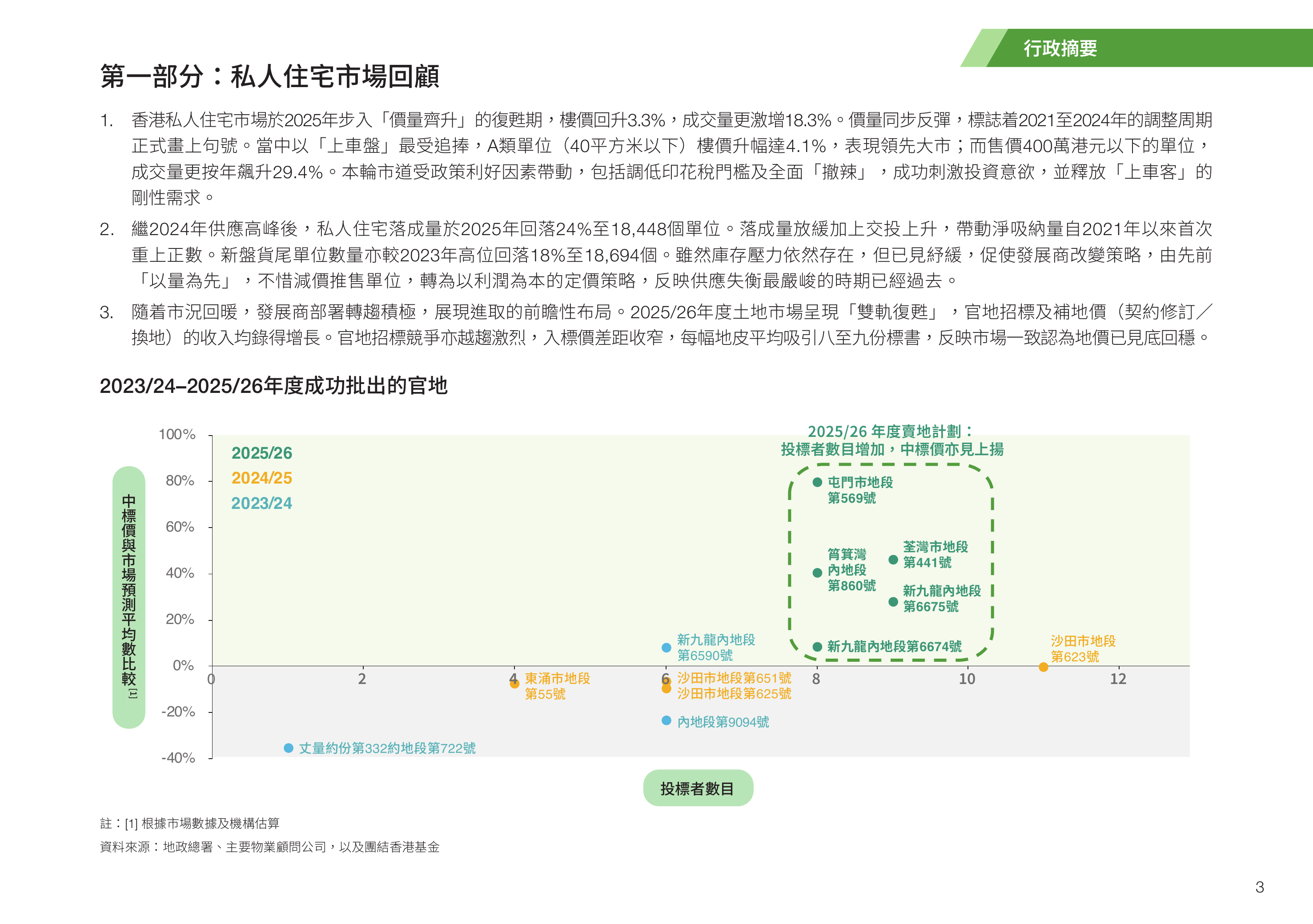Screen dimensions: 1313x924
Task: Click the 沙田市地段第623號 orange dot
Action: pyautogui.click(x=1044, y=667)
